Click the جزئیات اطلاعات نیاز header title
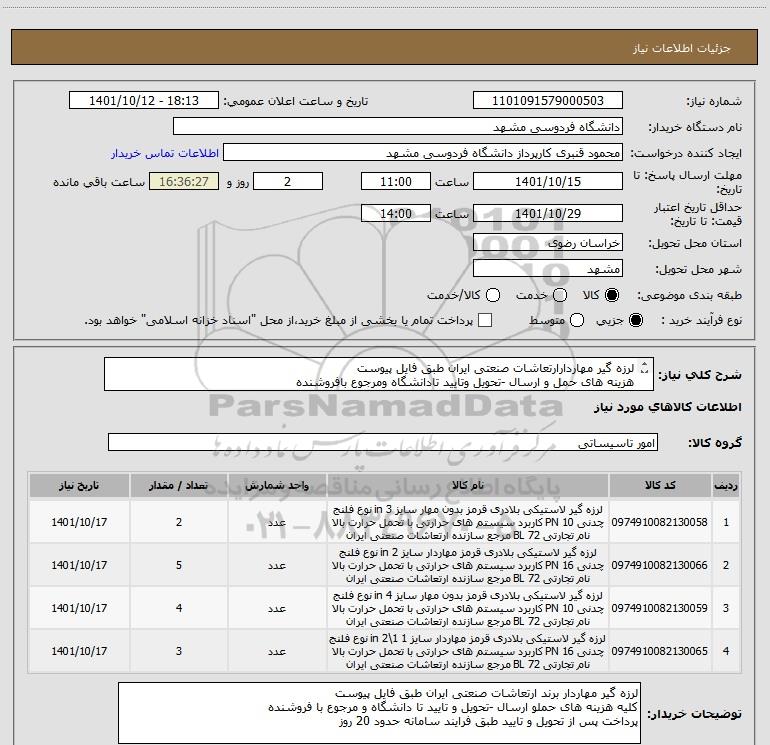The image size is (770, 745). [681, 48]
